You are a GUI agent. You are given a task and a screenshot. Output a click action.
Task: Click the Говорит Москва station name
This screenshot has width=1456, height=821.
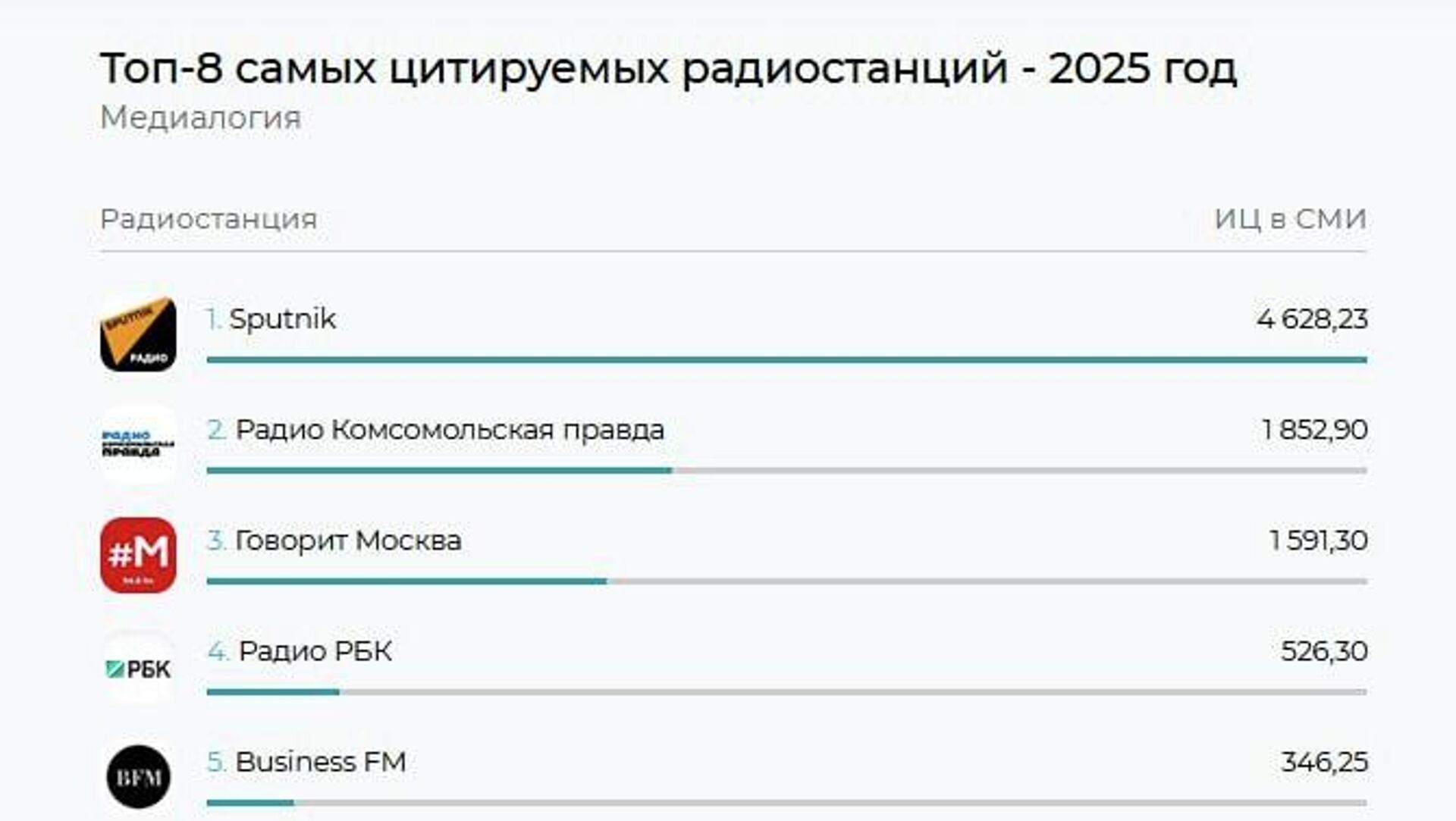[347, 541]
